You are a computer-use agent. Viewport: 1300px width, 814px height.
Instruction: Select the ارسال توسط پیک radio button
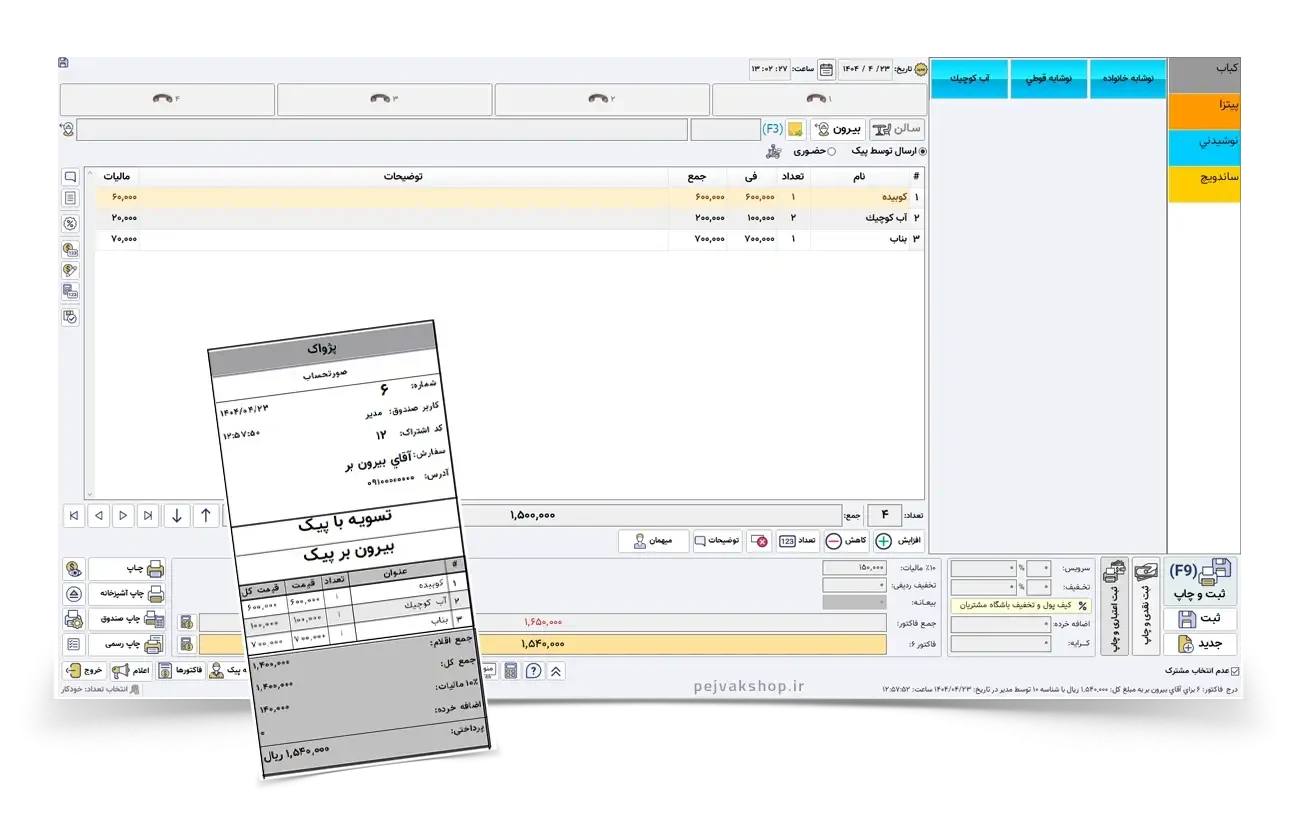pyautogui.click(x=922, y=152)
